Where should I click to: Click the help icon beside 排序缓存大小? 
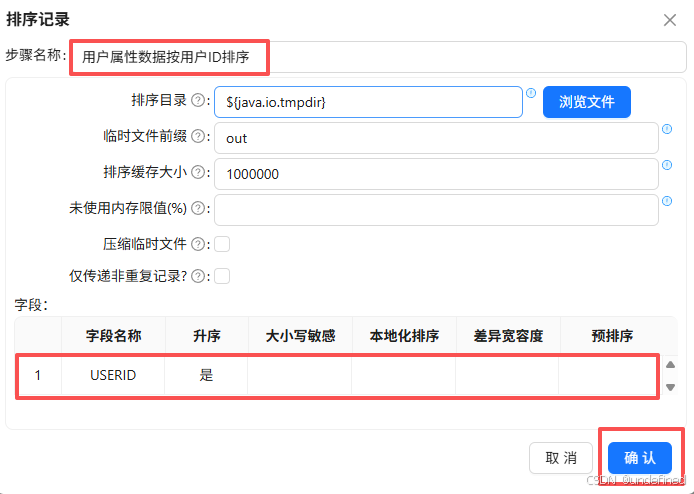198,172
